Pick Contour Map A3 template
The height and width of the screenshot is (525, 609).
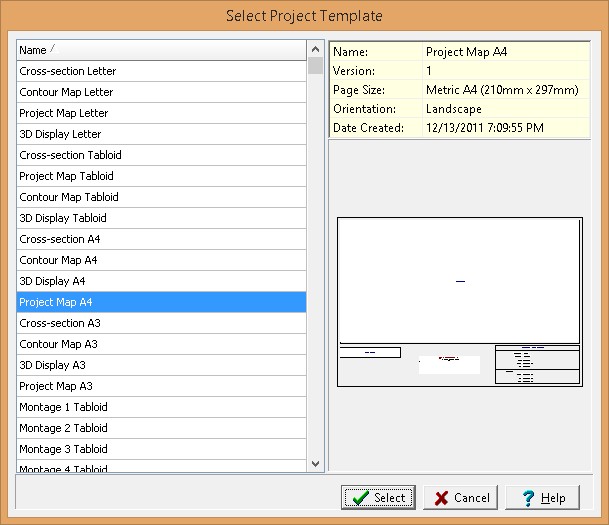(58, 344)
